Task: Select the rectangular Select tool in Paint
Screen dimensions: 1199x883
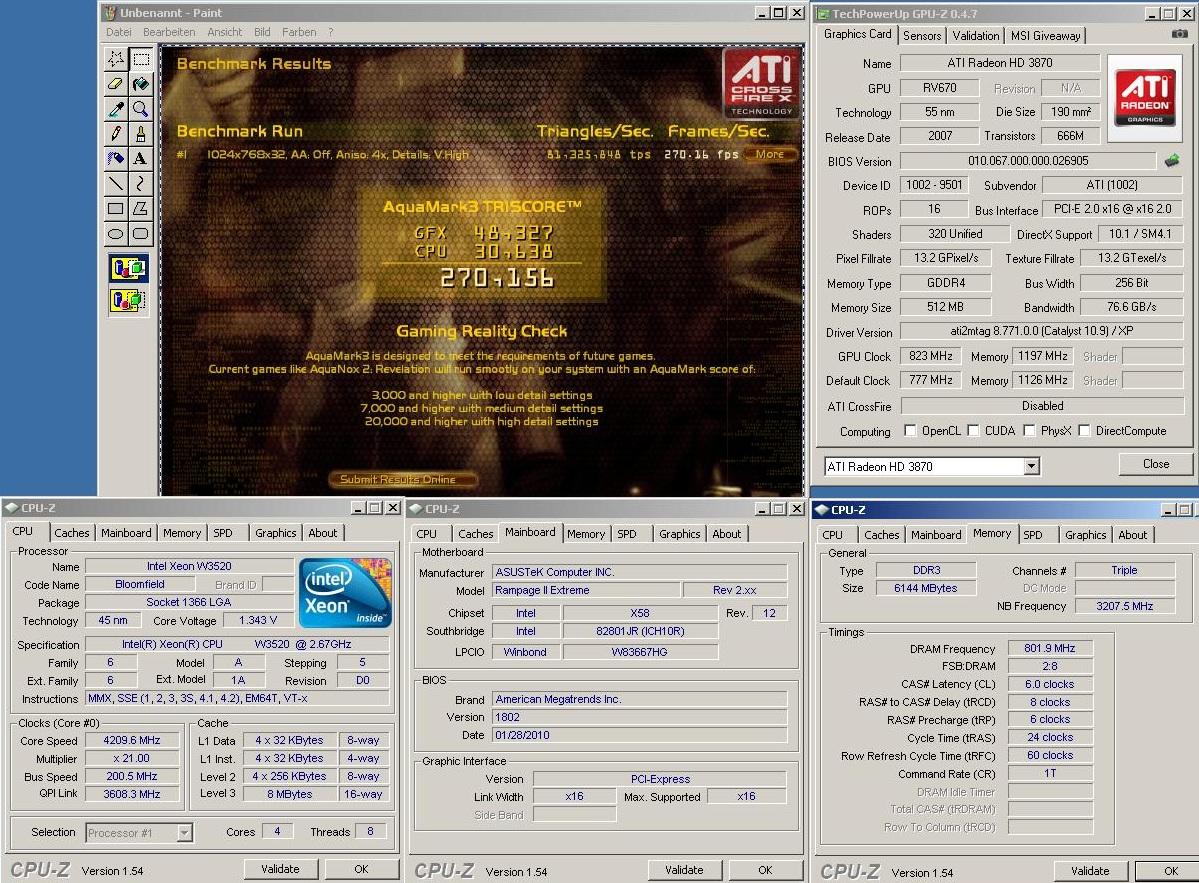Action: tap(141, 59)
